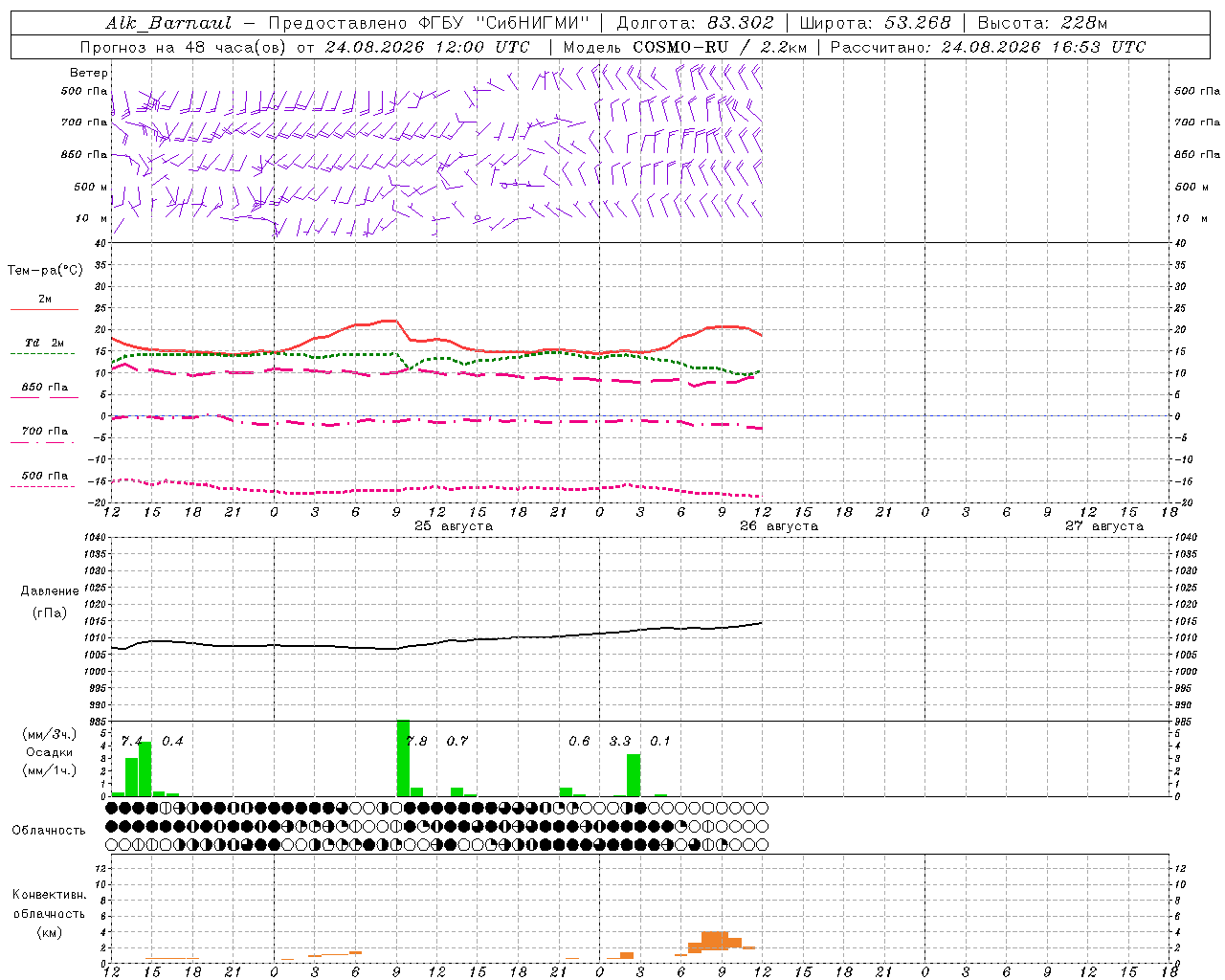This screenshot has width=1225, height=980.
Task: Click the Ветер panel label
Action: click(89, 73)
